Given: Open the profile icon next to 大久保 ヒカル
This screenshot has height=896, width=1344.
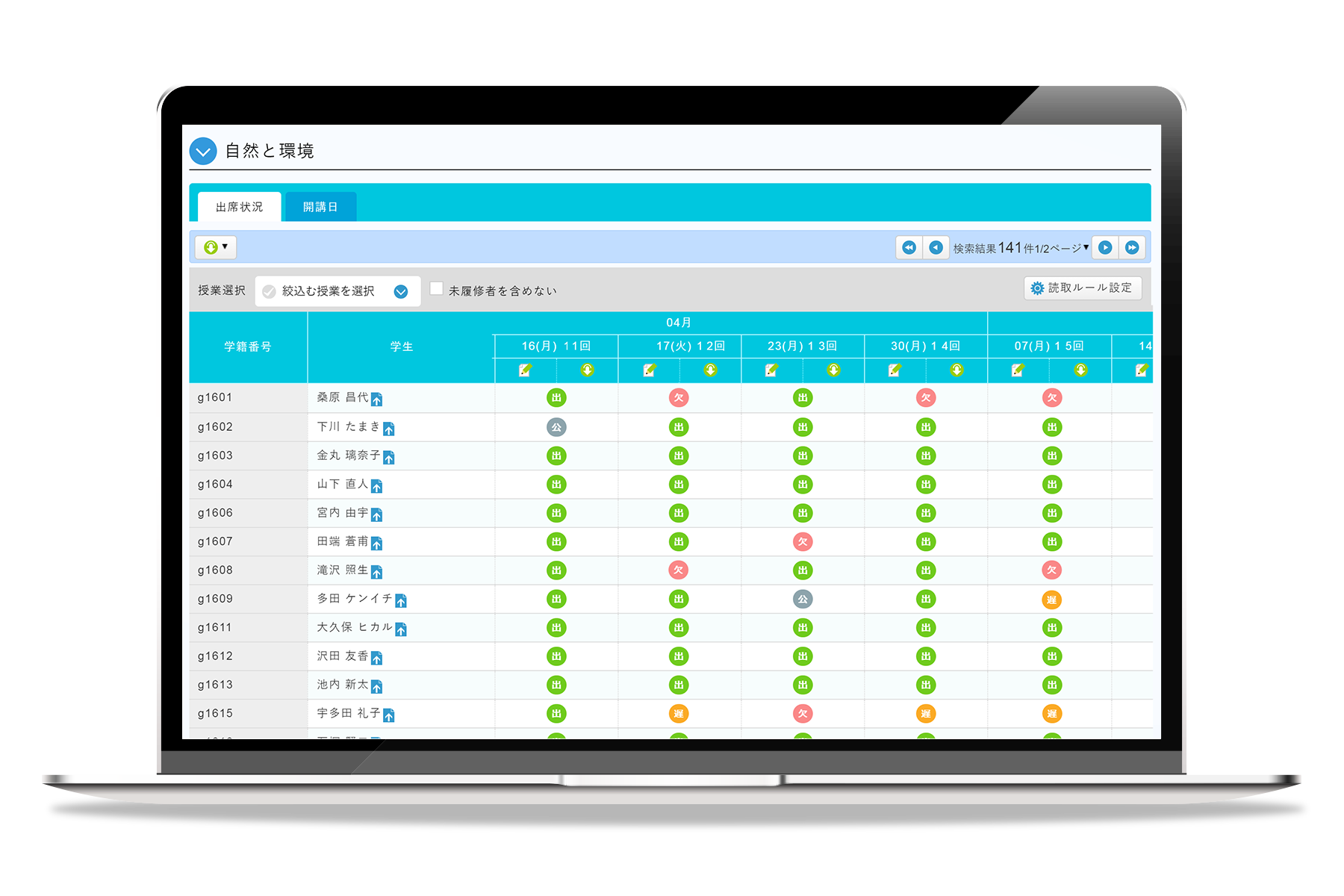Looking at the screenshot, I should point(401,629).
